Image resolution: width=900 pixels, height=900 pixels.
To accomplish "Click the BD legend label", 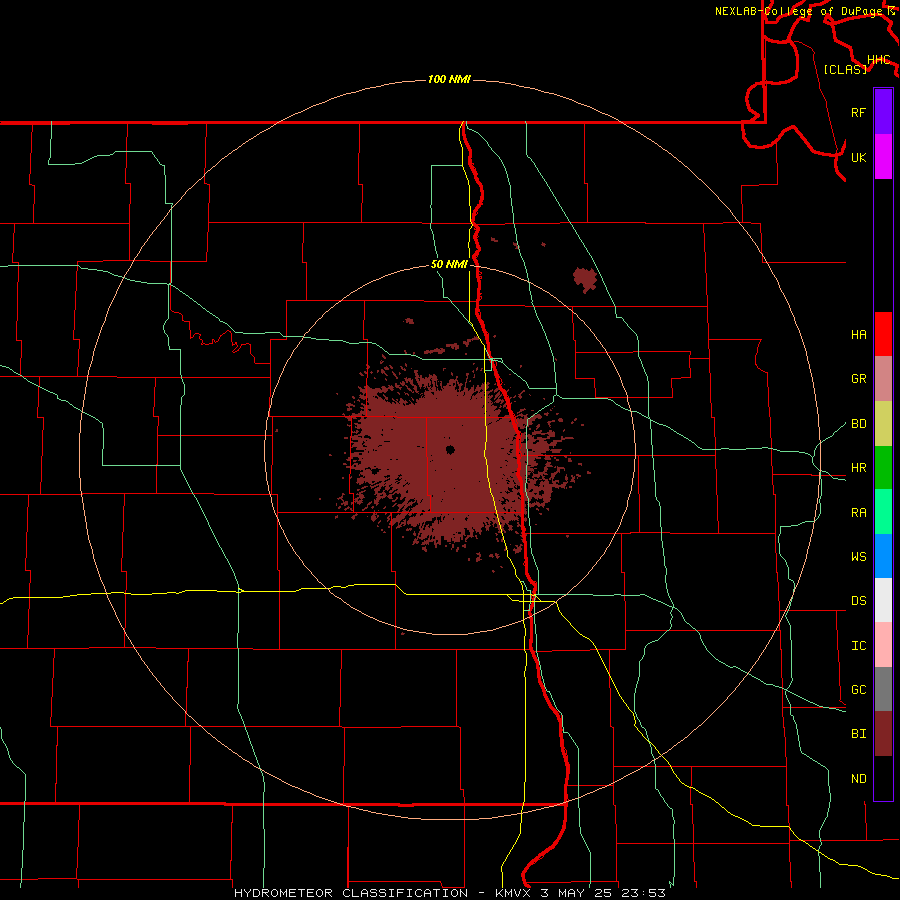I will point(858,424).
